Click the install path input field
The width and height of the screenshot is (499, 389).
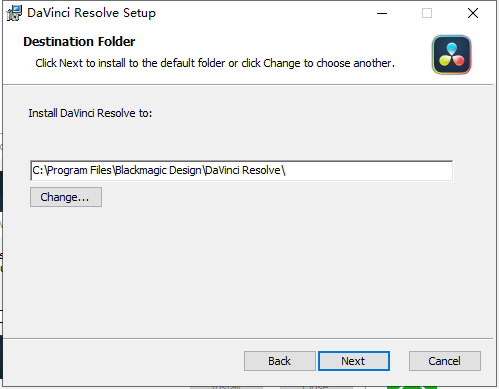coord(241,170)
